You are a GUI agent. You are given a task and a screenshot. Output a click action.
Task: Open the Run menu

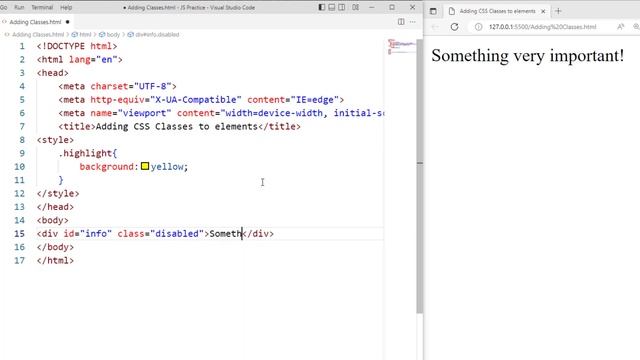tap(19, 7)
